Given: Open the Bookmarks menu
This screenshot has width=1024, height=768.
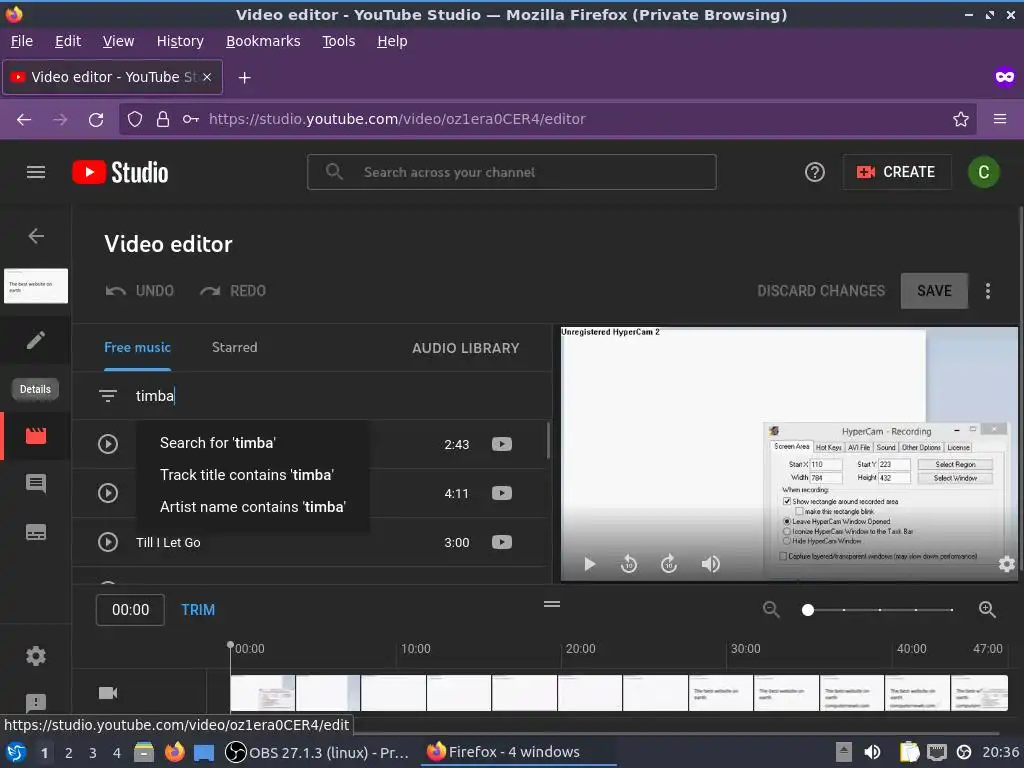Looking at the screenshot, I should pos(263,41).
